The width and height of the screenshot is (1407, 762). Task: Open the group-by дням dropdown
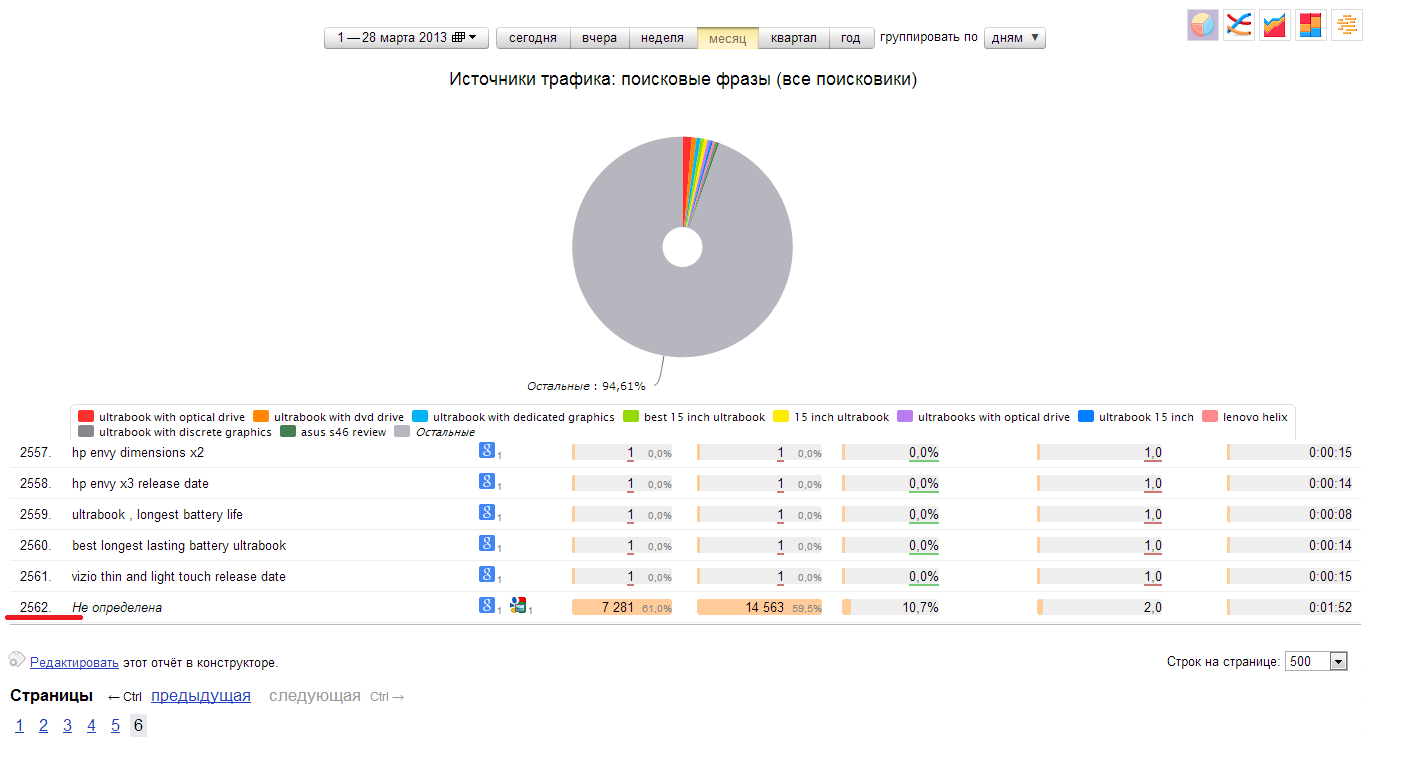click(x=1015, y=38)
